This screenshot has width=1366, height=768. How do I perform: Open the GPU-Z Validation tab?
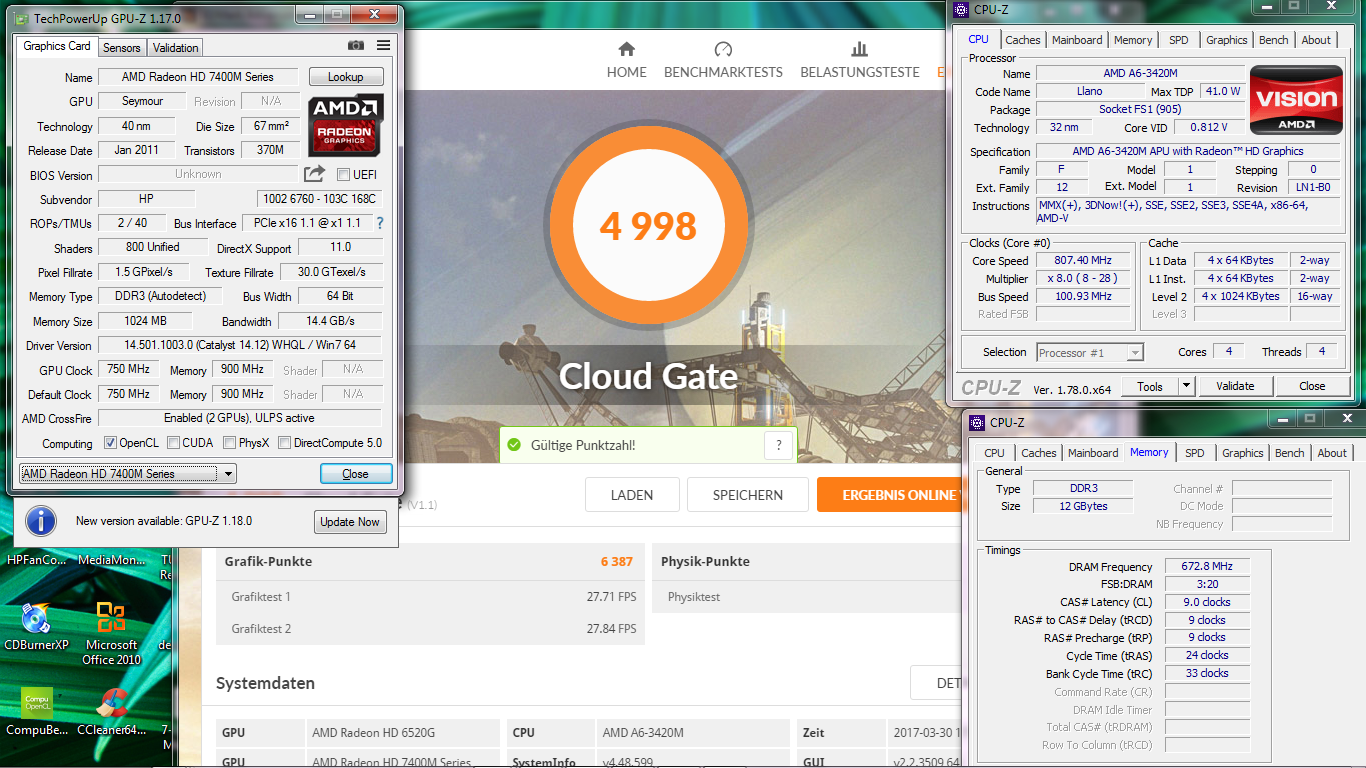pyautogui.click(x=176, y=48)
